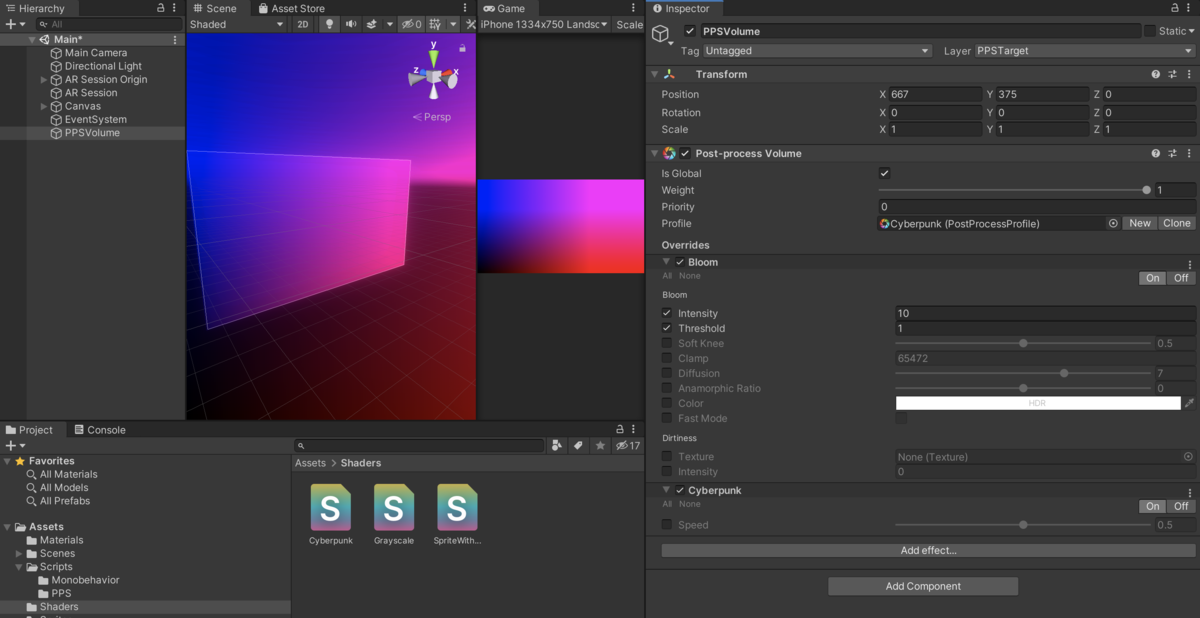
Task: Expand AR Session Origin in Hierarchy
Action: [43, 79]
